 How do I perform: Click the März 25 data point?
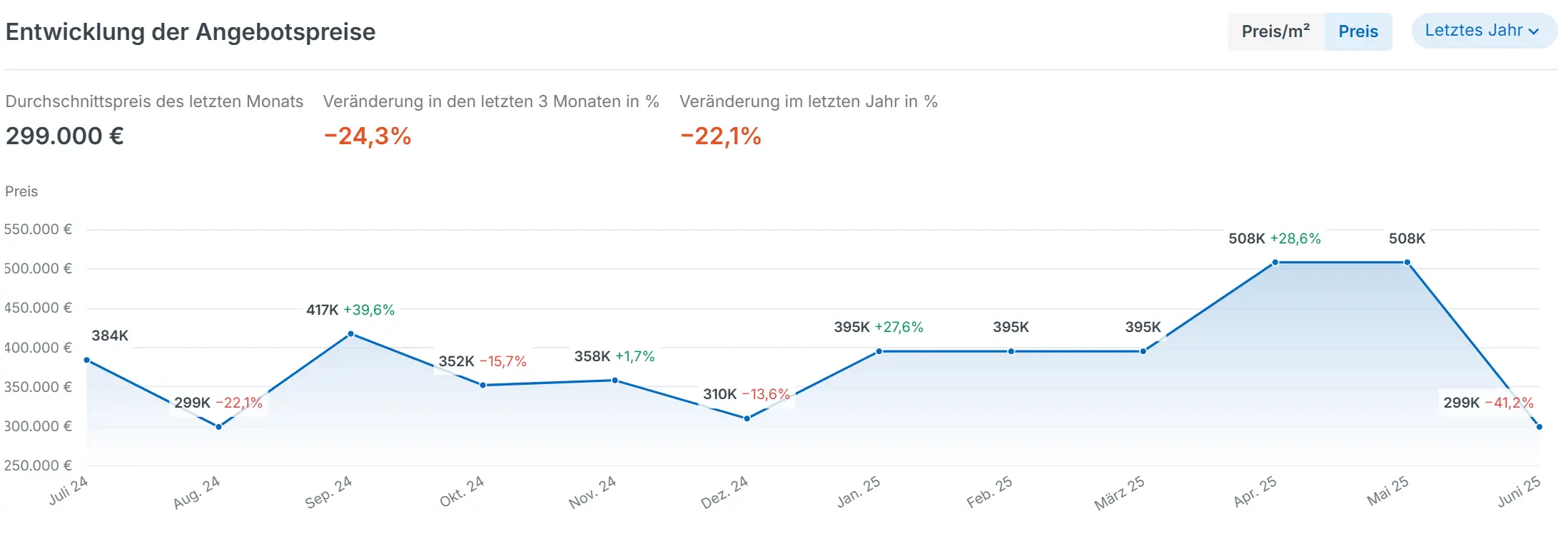pos(1143,351)
